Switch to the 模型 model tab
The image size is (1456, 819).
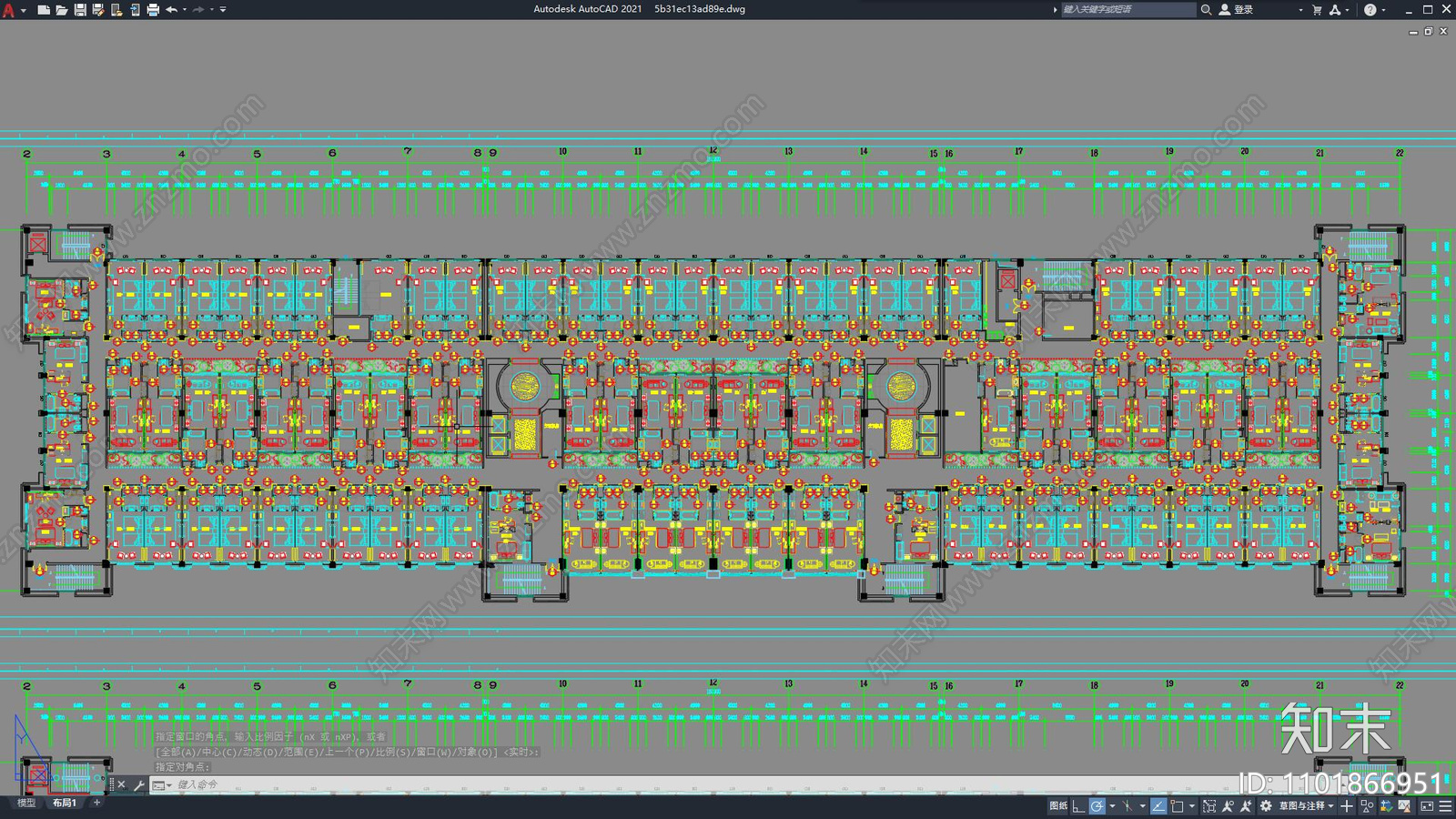pyautogui.click(x=26, y=803)
